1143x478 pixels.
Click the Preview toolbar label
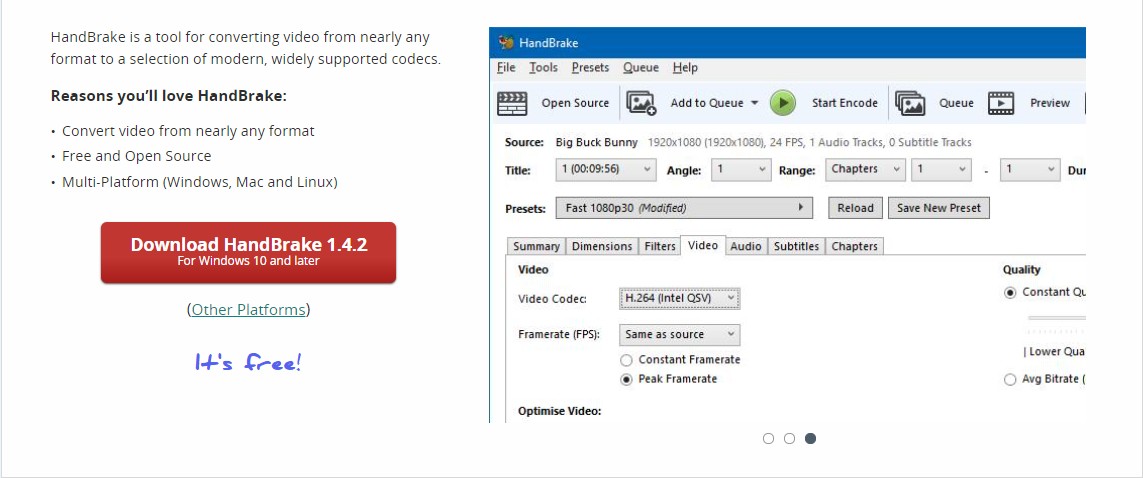(x=1050, y=103)
